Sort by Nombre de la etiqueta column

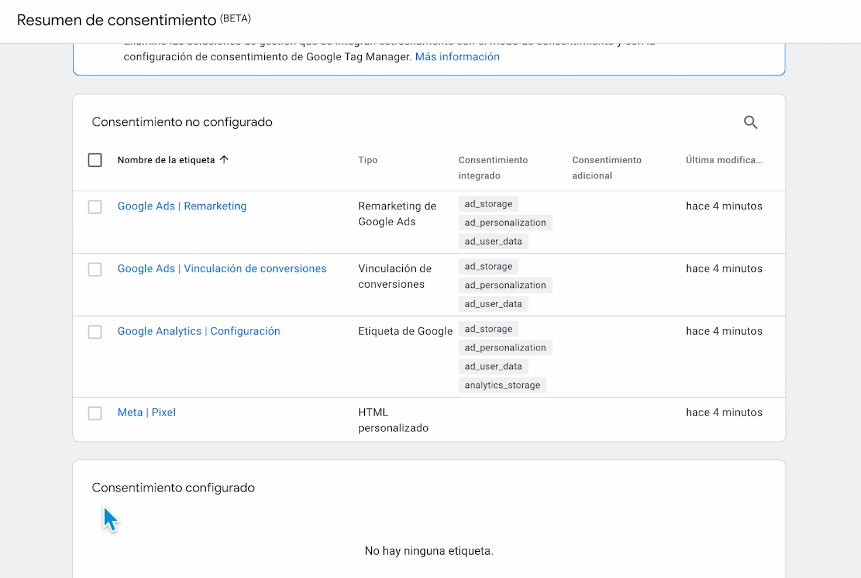coord(165,160)
